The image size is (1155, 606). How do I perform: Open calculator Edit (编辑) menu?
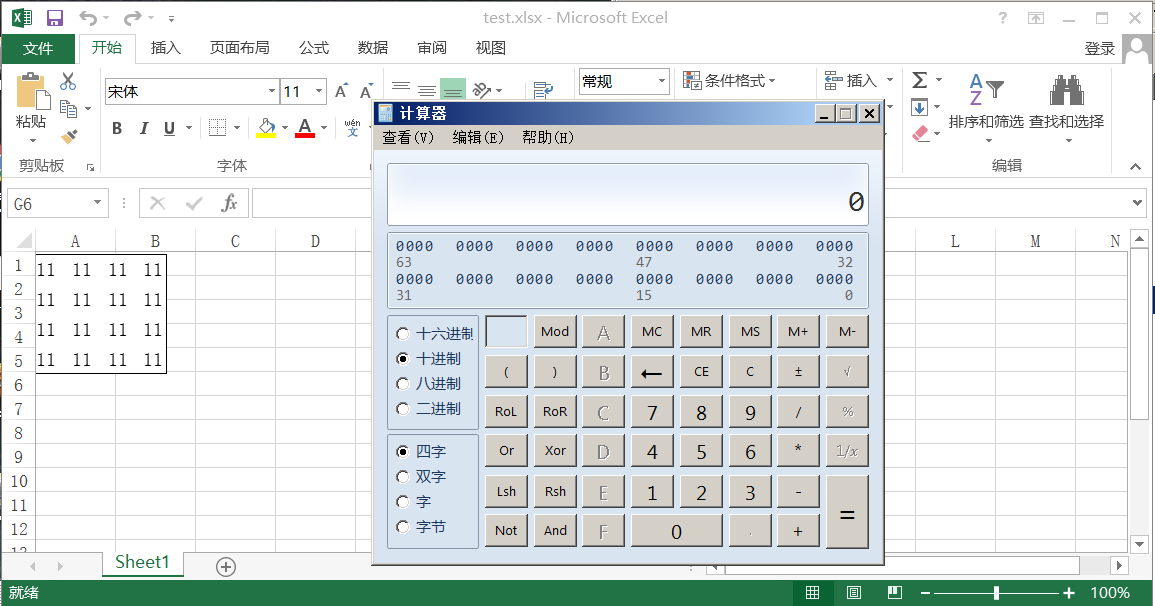click(478, 138)
